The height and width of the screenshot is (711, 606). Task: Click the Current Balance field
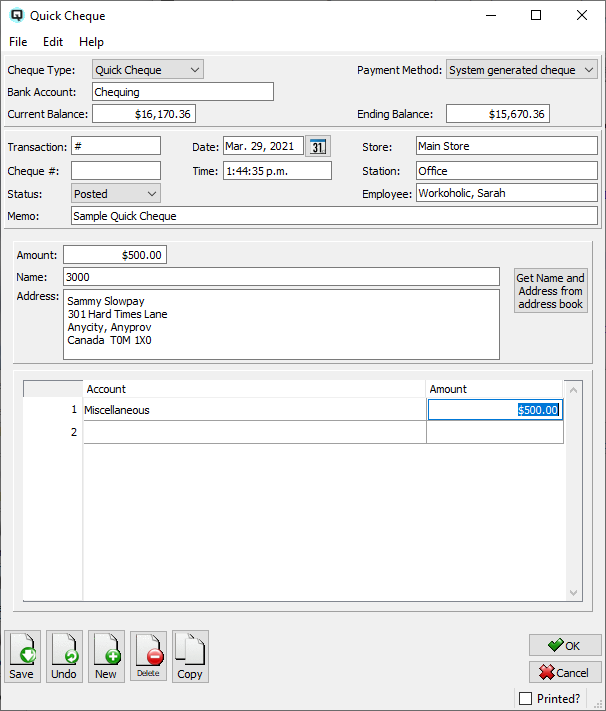click(x=144, y=114)
